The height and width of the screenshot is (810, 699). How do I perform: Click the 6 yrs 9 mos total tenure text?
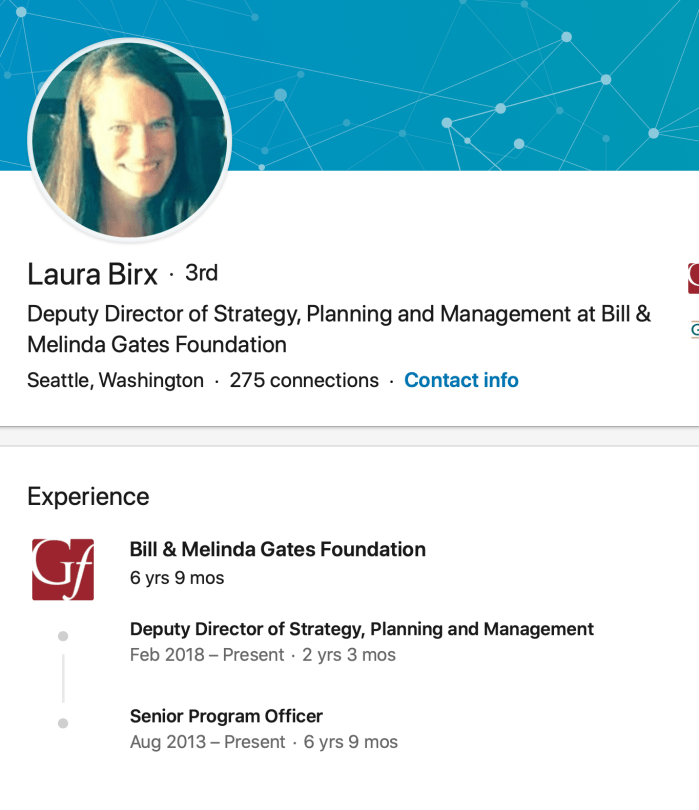(x=177, y=578)
